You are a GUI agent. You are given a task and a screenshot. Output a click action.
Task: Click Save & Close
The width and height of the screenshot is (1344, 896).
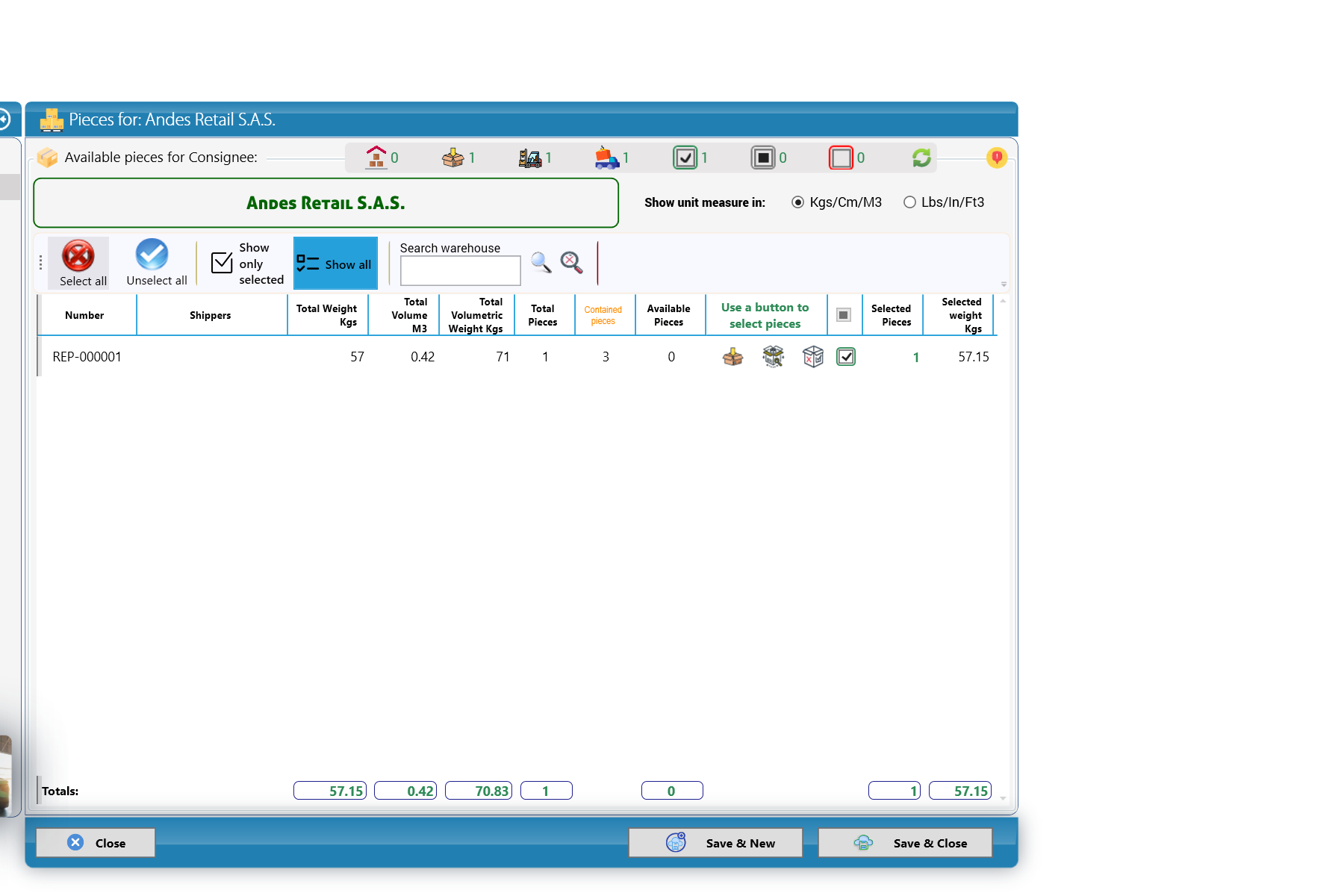tap(905, 843)
